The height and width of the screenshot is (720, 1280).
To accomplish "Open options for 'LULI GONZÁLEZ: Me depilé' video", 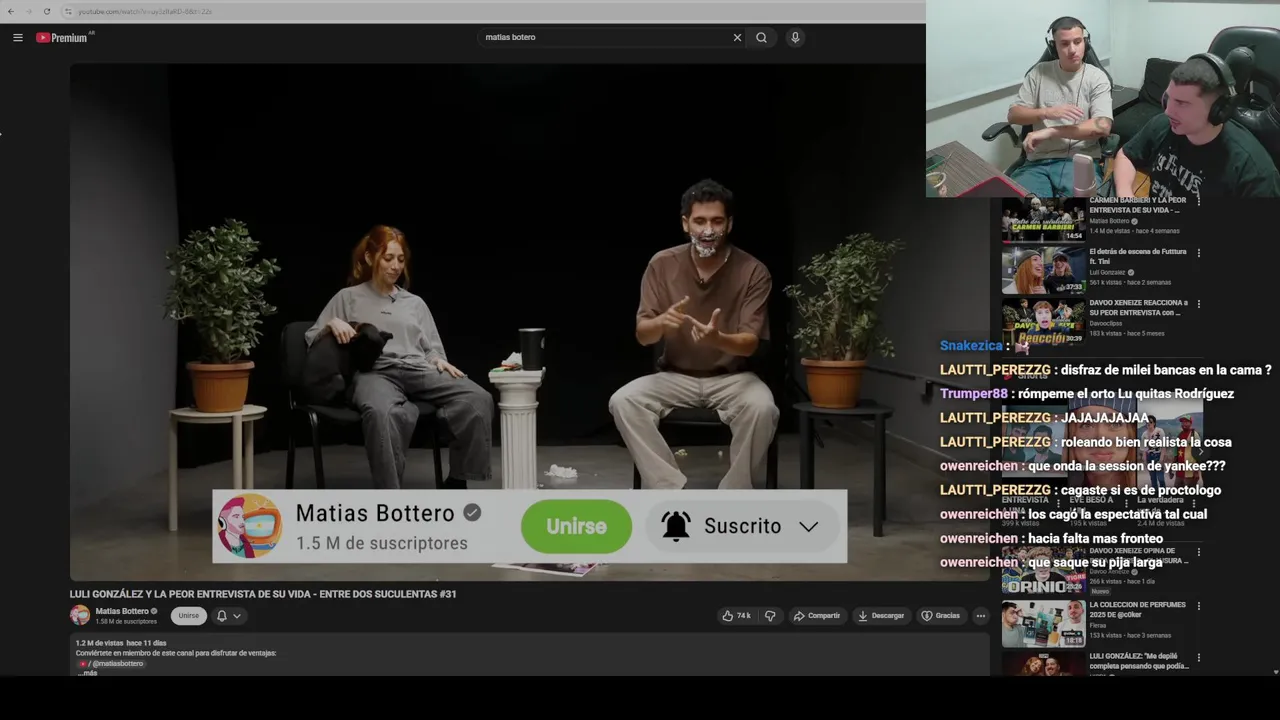I will point(1198,658).
